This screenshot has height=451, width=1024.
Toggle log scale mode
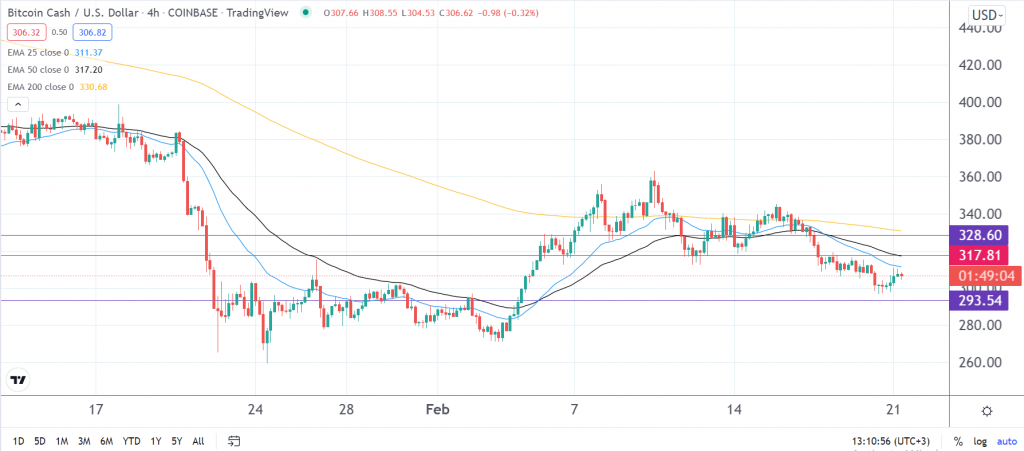978,441
